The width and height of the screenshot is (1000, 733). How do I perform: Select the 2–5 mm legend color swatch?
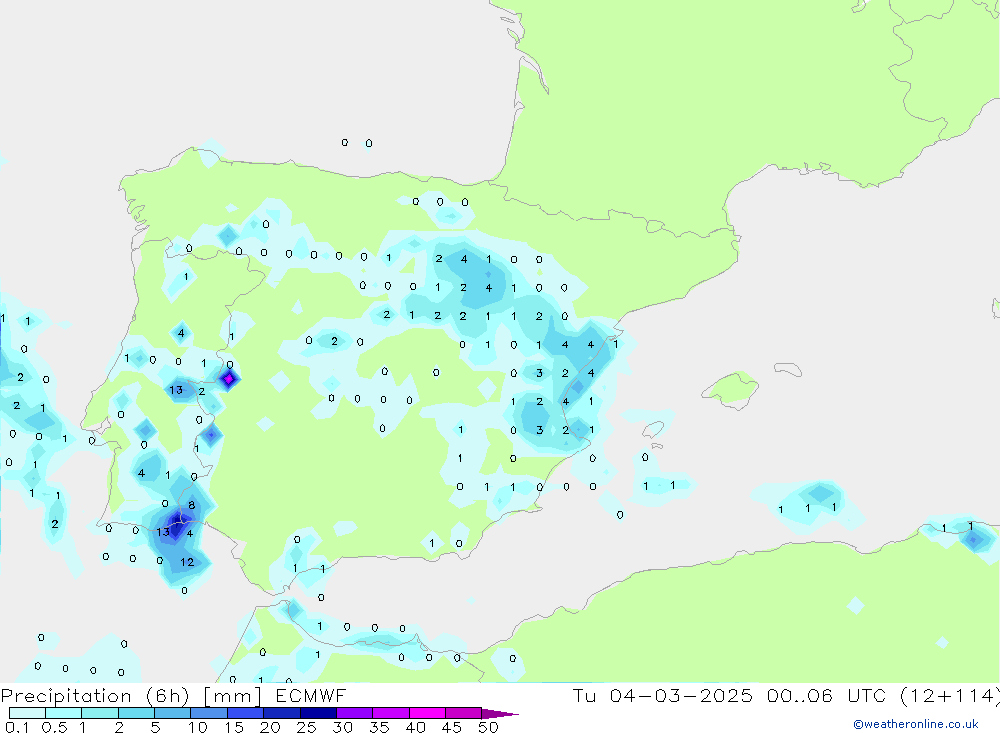point(136,713)
